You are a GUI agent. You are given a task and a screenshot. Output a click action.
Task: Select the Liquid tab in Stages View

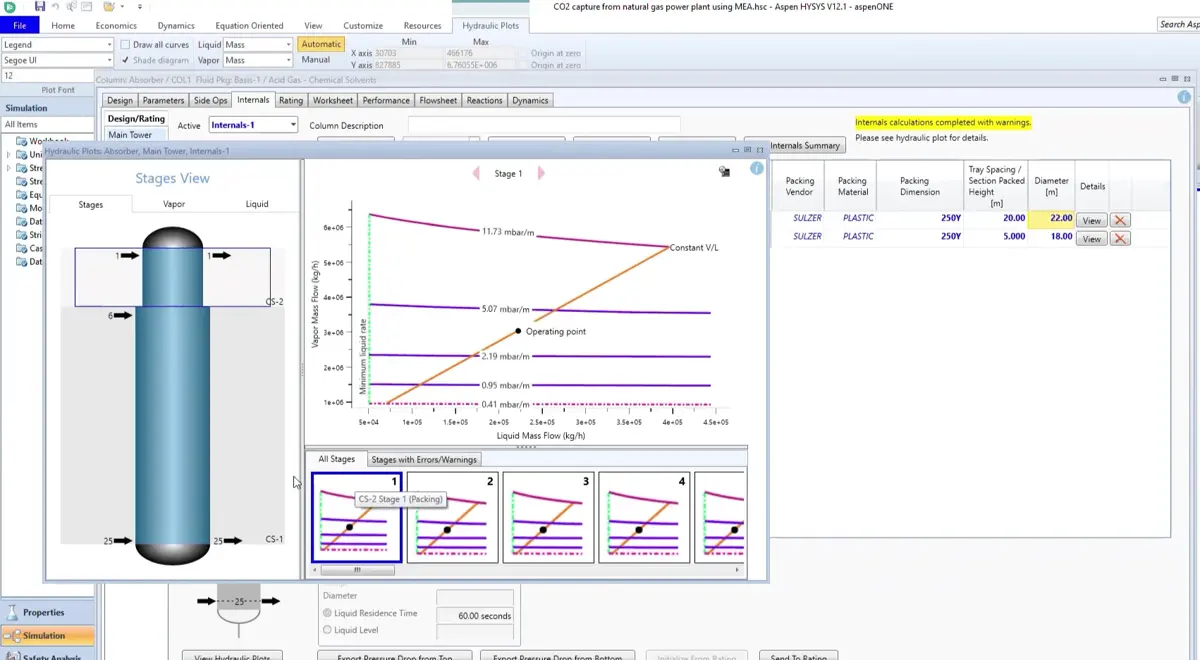click(x=257, y=204)
